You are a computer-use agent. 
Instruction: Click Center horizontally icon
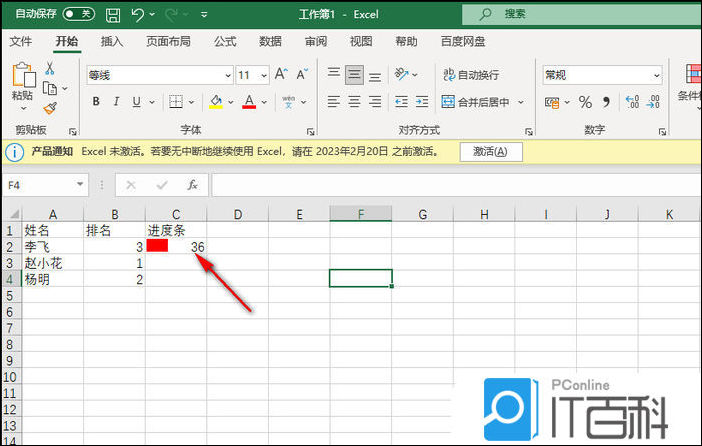click(354, 102)
